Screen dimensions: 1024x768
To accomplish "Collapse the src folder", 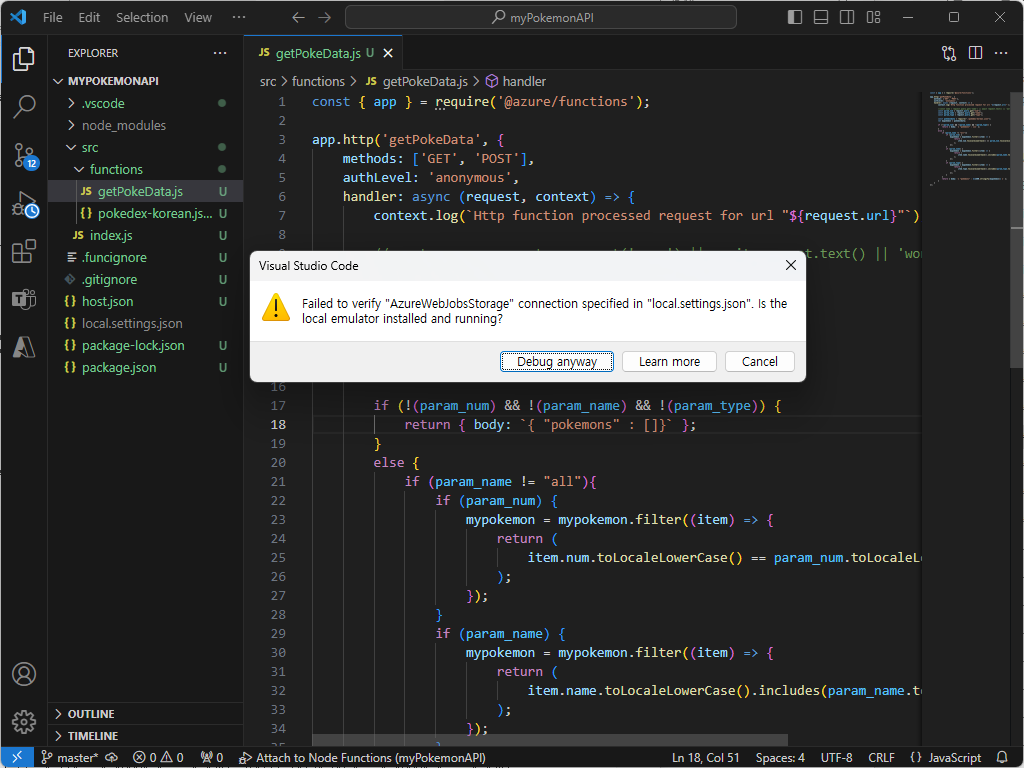I will [x=145, y=148].
